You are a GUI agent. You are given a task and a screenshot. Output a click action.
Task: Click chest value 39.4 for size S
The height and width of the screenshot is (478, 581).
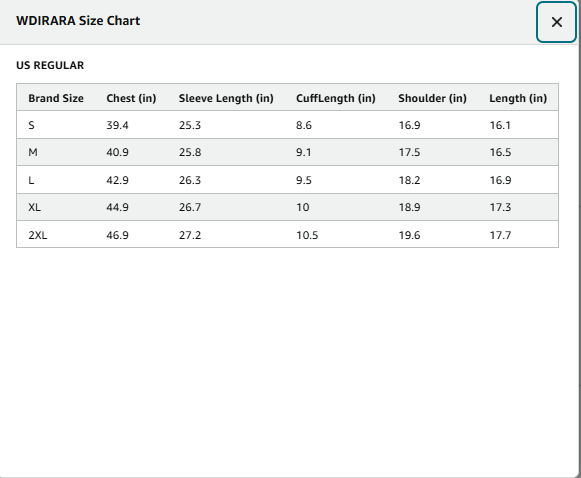(117, 125)
